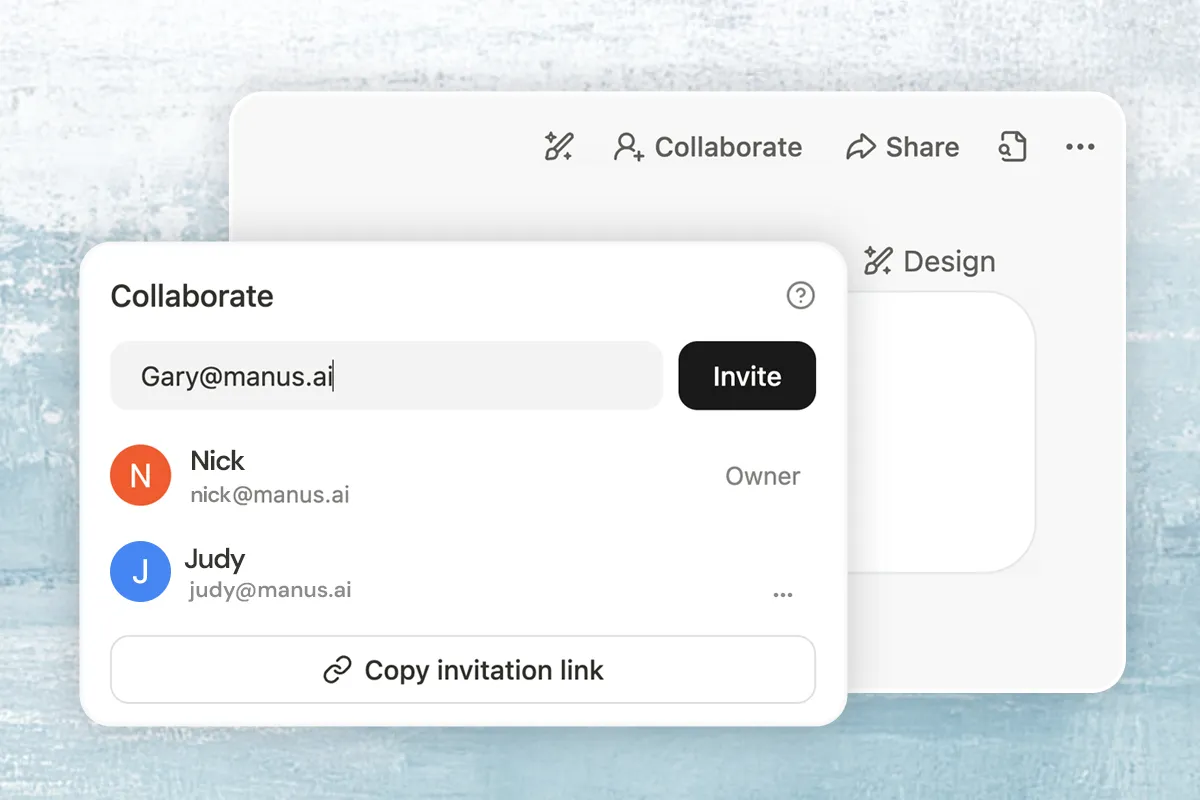Click the nick@manus.ai email address
The image size is (1200, 800).
point(270,495)
